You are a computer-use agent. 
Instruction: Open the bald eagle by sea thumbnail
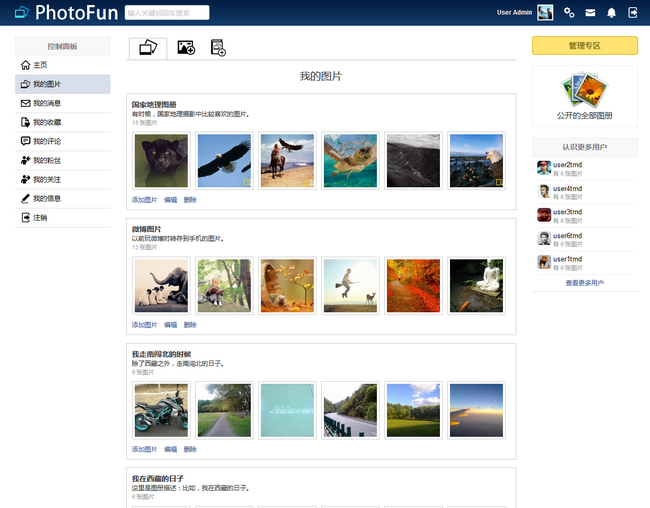476,161
